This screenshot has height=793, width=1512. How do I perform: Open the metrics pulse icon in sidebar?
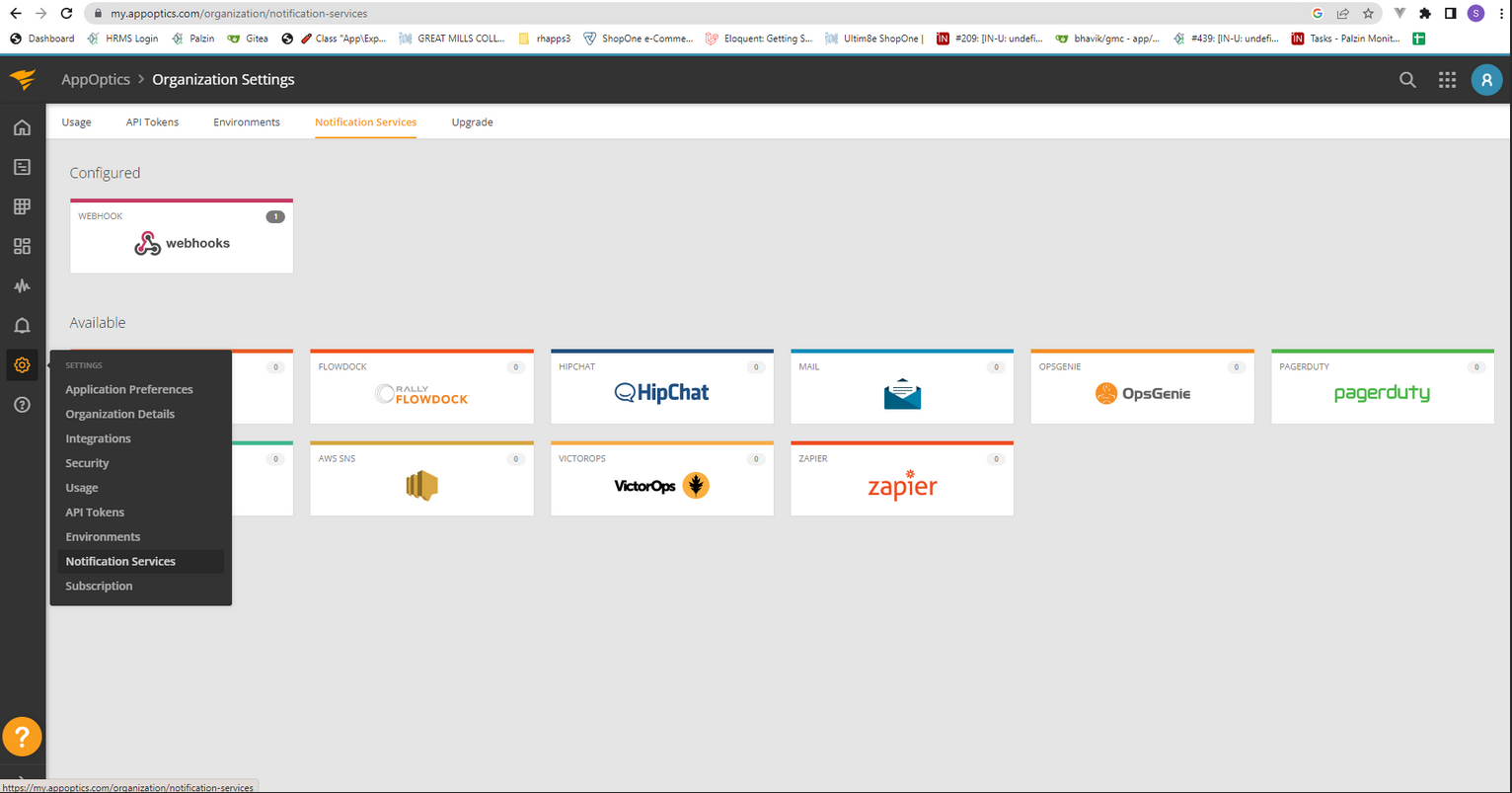[x=22, y=286]
